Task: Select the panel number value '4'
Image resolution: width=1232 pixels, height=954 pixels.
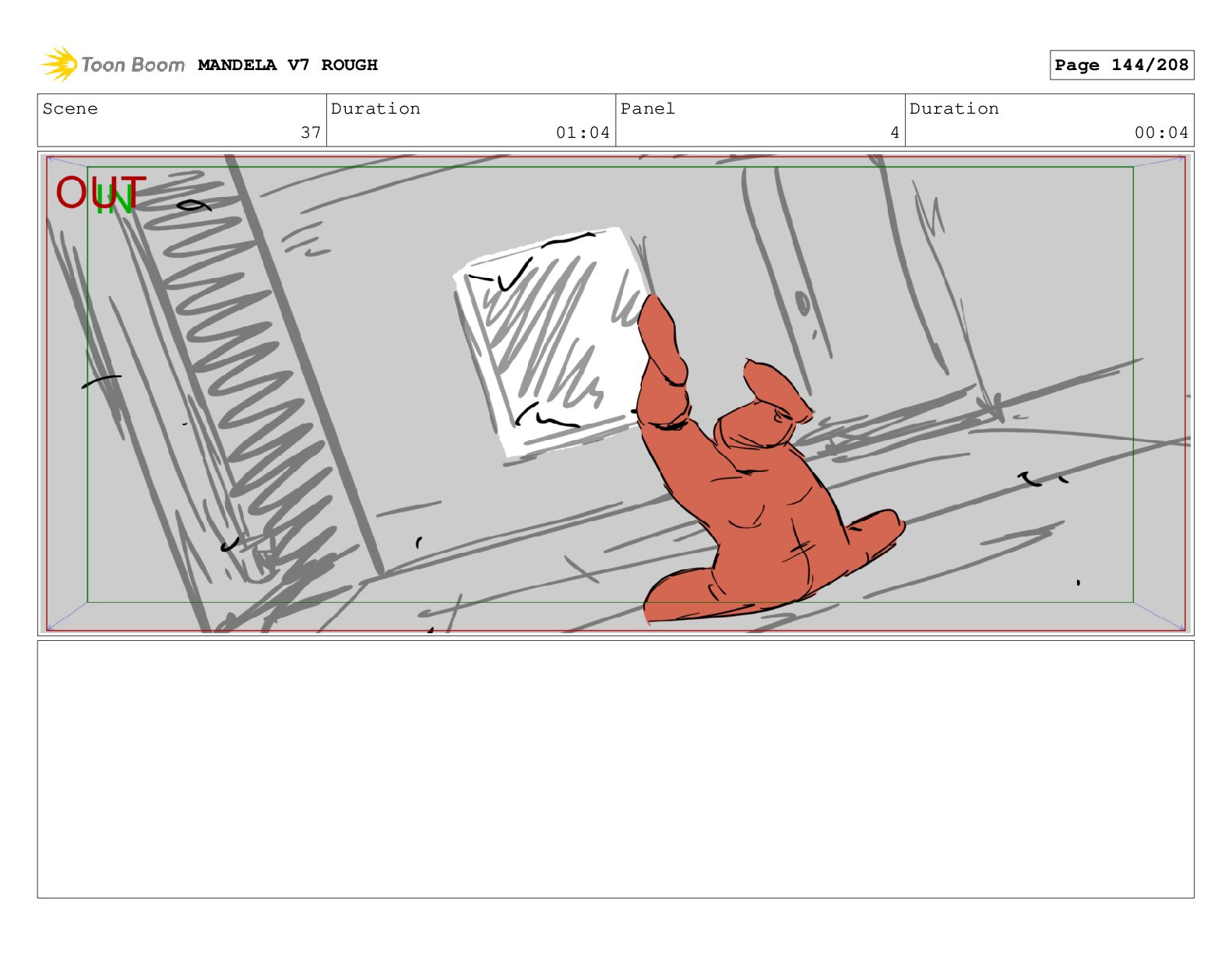Action: tap(895, 132)
